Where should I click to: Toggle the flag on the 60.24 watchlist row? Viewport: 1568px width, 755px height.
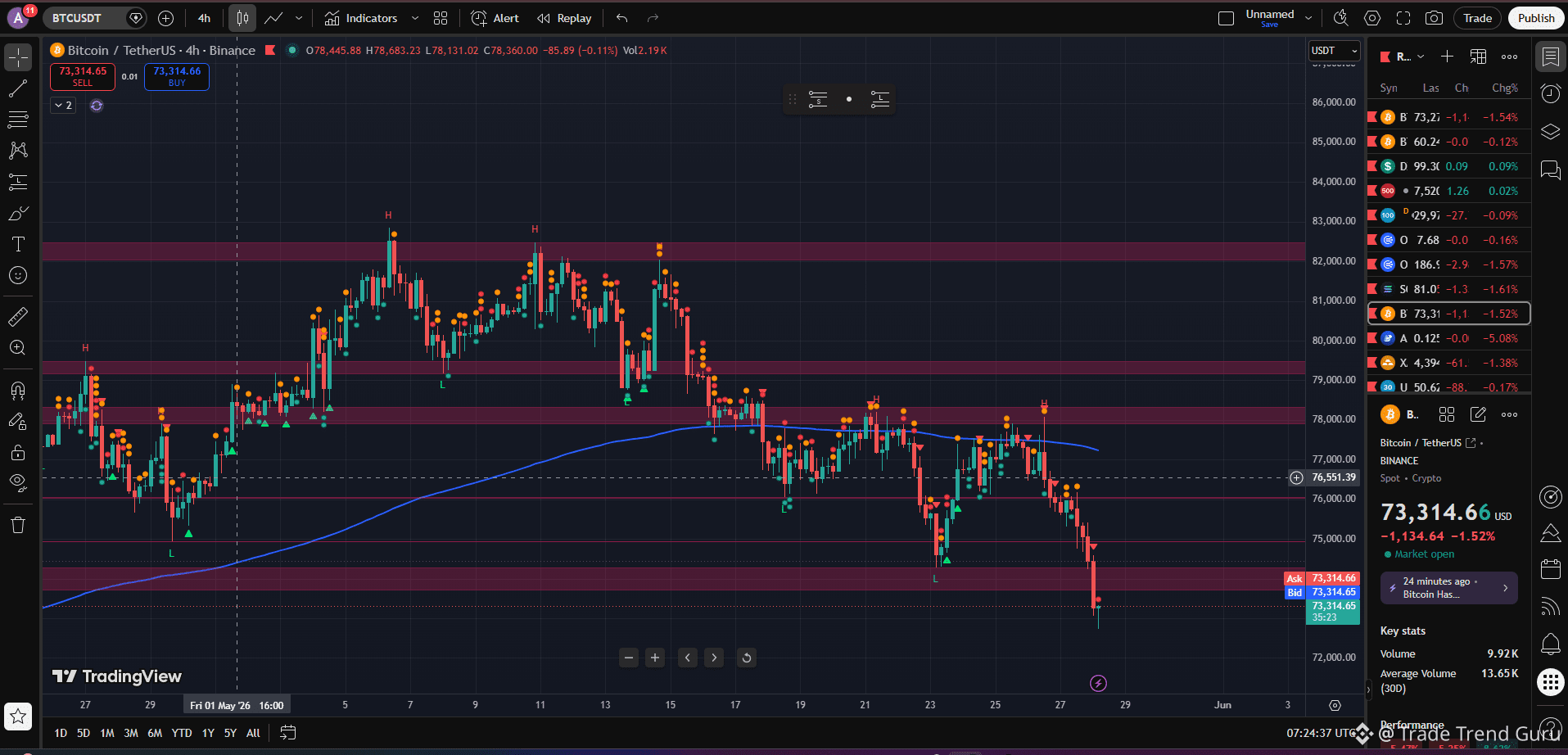(x=1373, y=142)
